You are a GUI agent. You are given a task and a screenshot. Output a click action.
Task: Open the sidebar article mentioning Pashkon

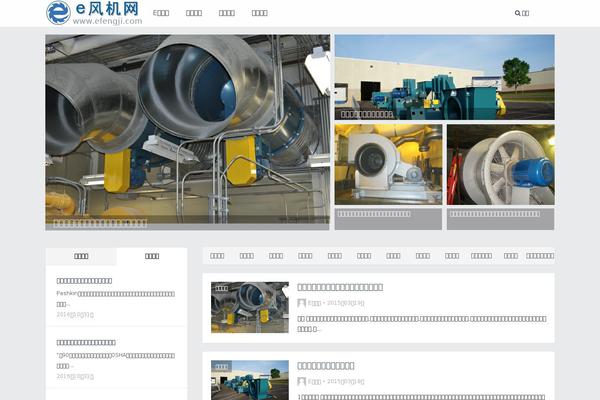(84, 281)
